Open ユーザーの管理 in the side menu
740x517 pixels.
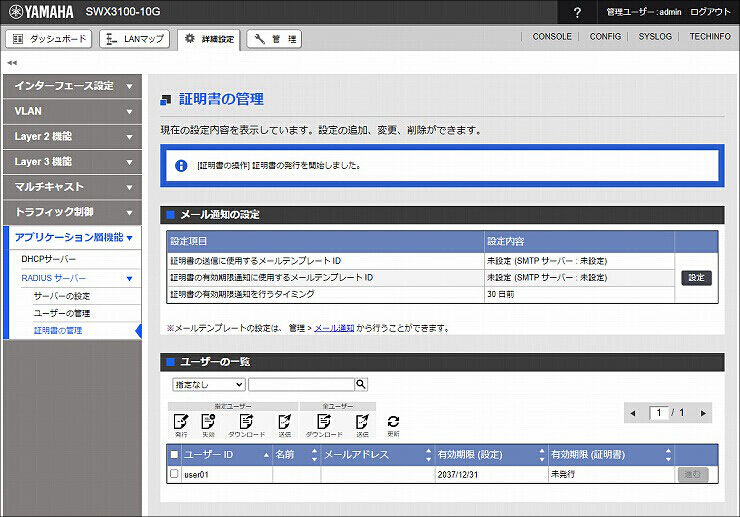click(61, 313)
